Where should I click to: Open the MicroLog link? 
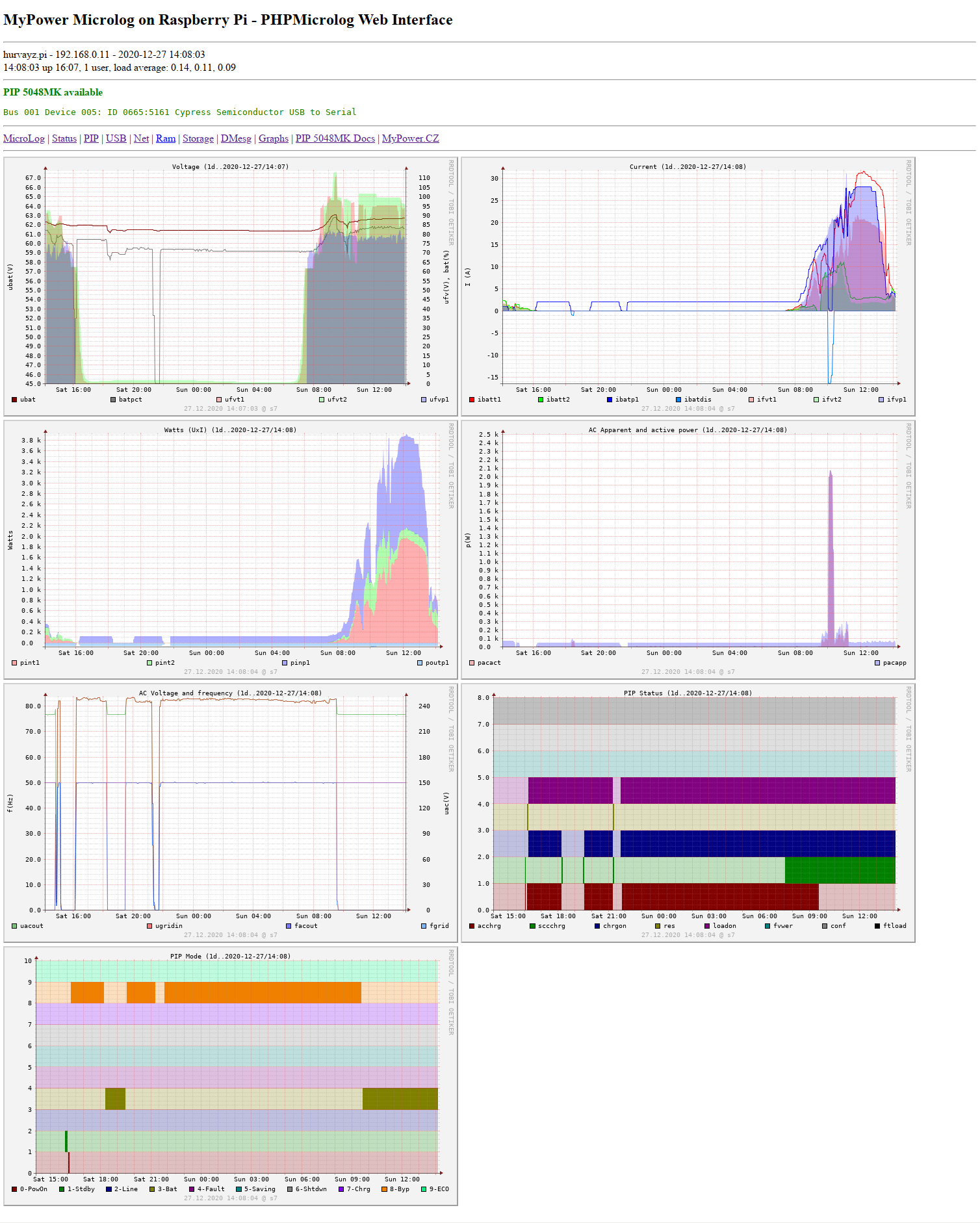pos(24,138)
